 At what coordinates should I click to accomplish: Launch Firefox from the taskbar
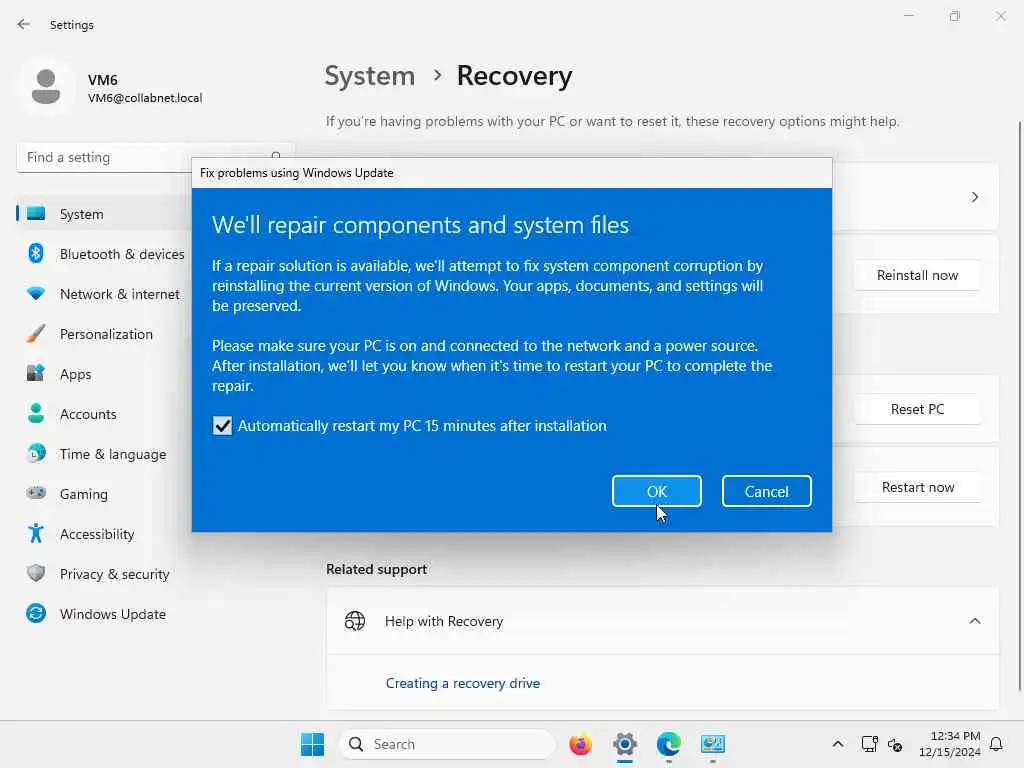pyautogui.click(x=580, y=744)
